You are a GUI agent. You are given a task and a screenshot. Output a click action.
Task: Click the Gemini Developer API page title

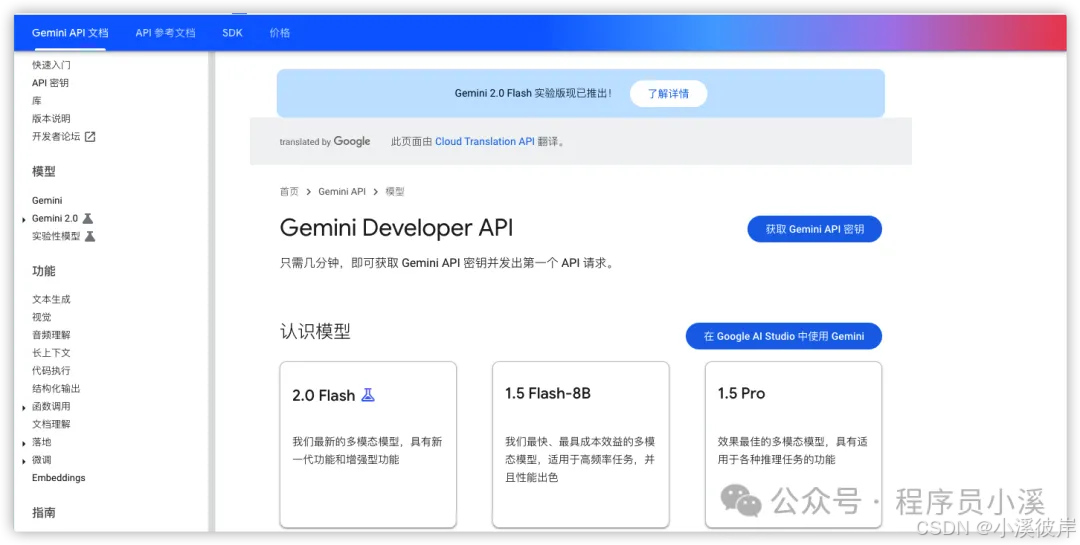[396, 228]
